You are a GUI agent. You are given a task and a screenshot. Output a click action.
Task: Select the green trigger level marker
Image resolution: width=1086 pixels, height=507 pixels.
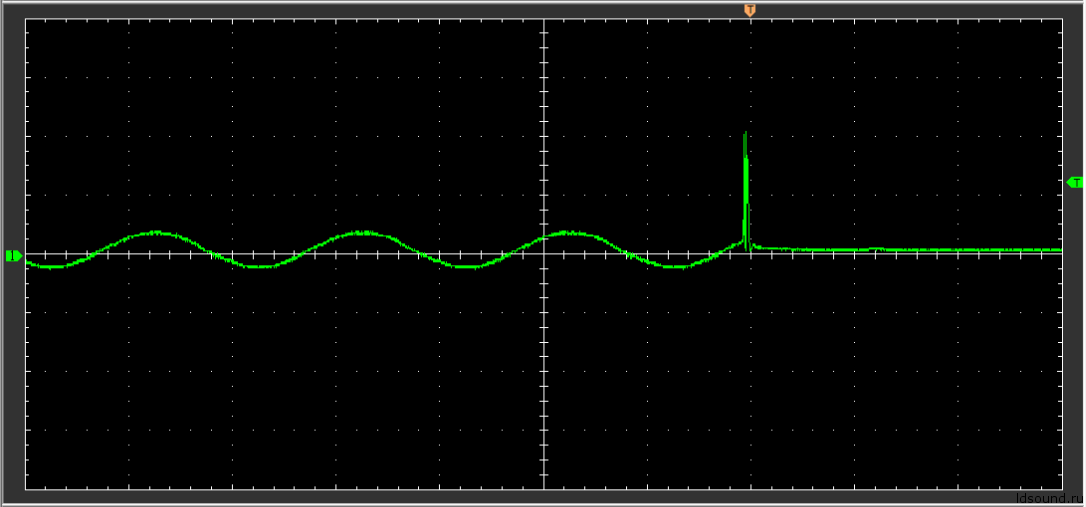coord(1075,182)
